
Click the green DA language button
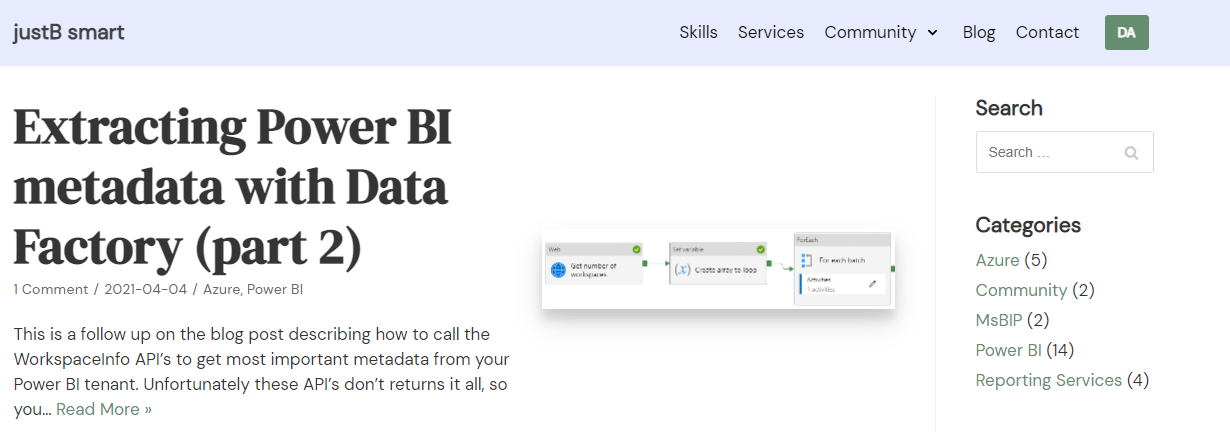tap(1126, 32)
